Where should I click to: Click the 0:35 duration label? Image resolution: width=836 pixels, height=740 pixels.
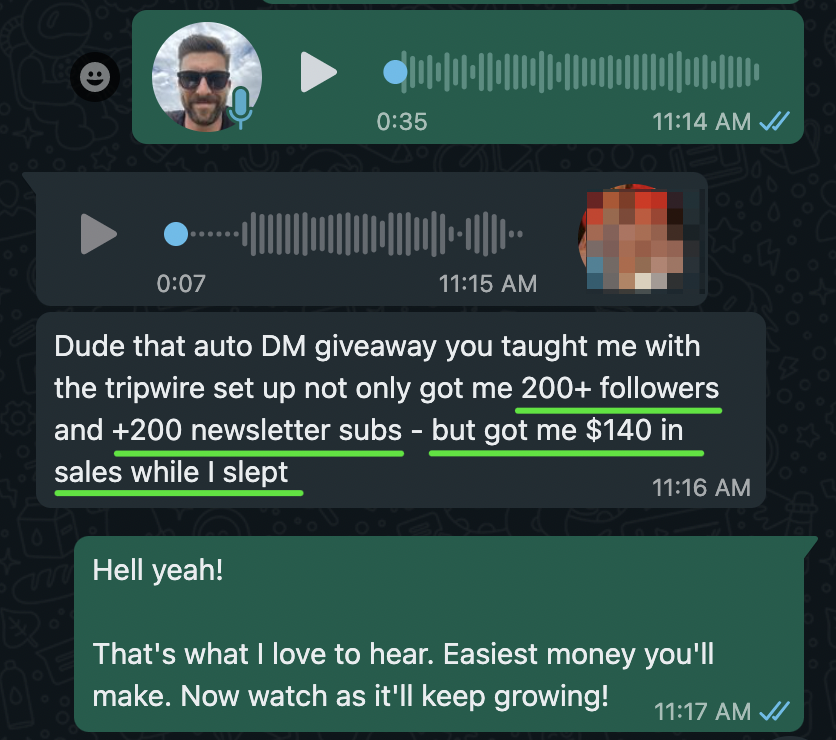[x=402, y=122]
